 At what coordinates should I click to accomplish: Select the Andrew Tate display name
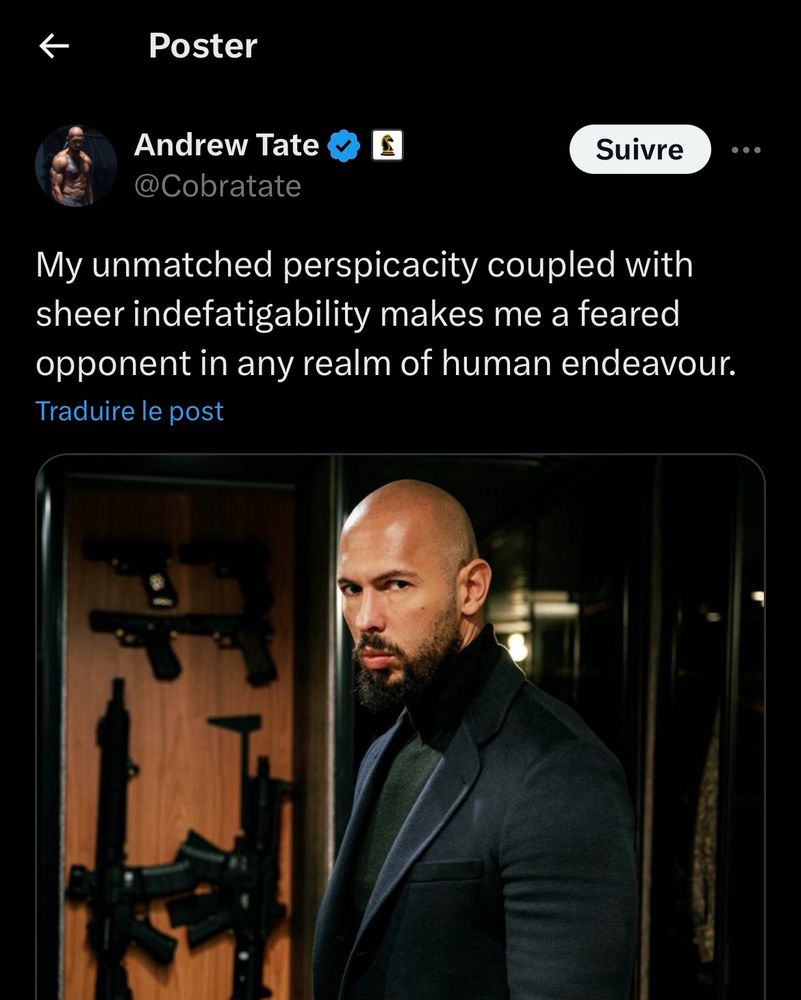[x=226, y=145]
